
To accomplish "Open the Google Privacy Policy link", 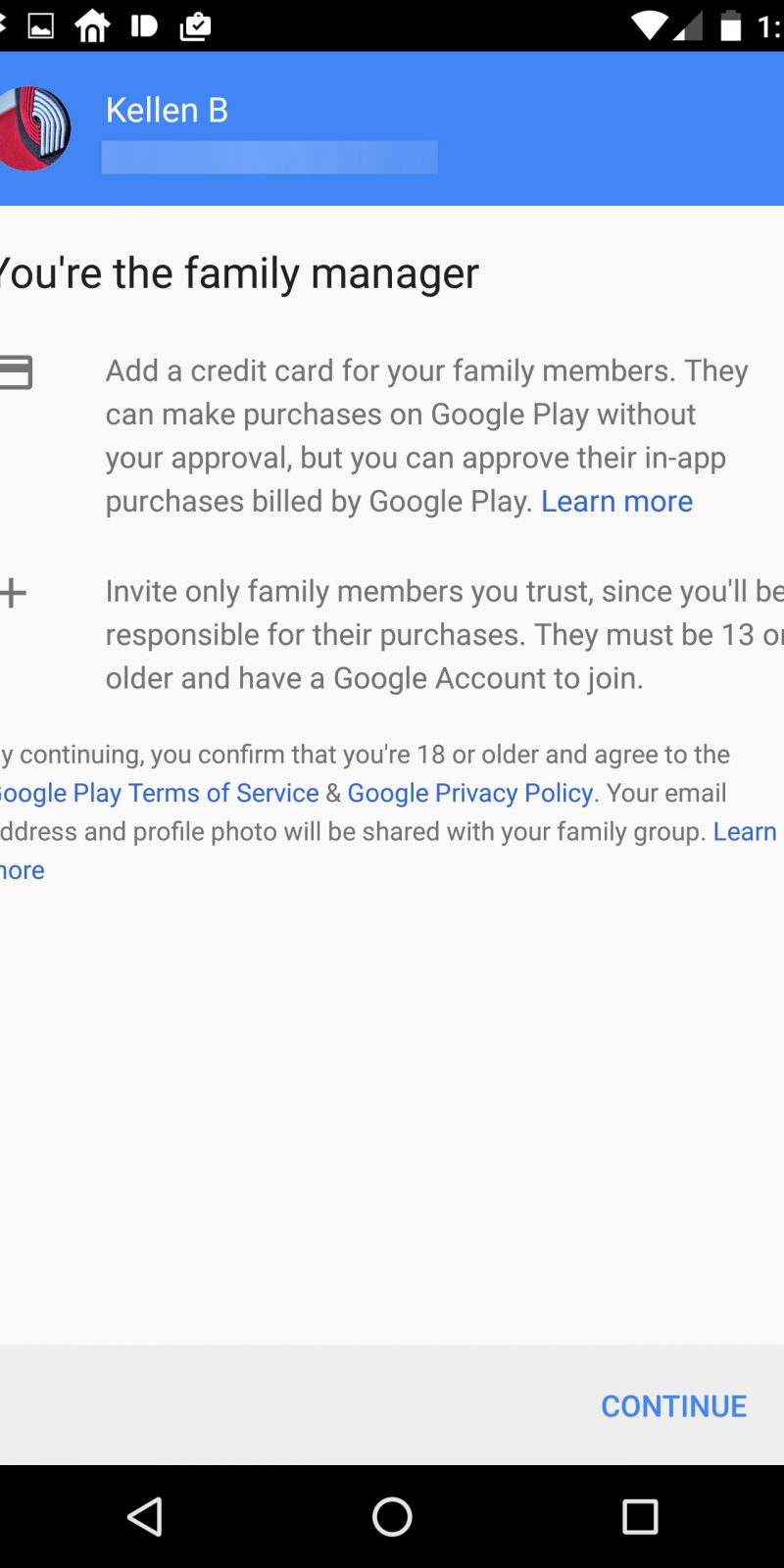I will tap(470, 793).
